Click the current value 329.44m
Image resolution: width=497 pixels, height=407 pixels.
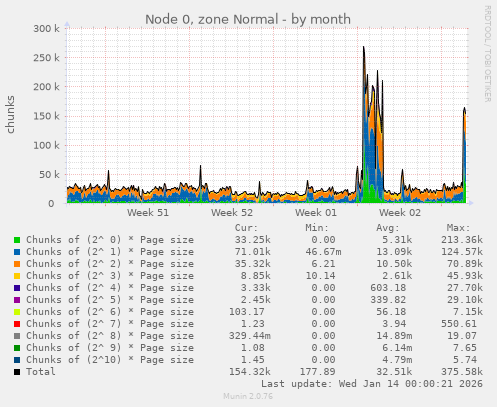click(250, 336)
